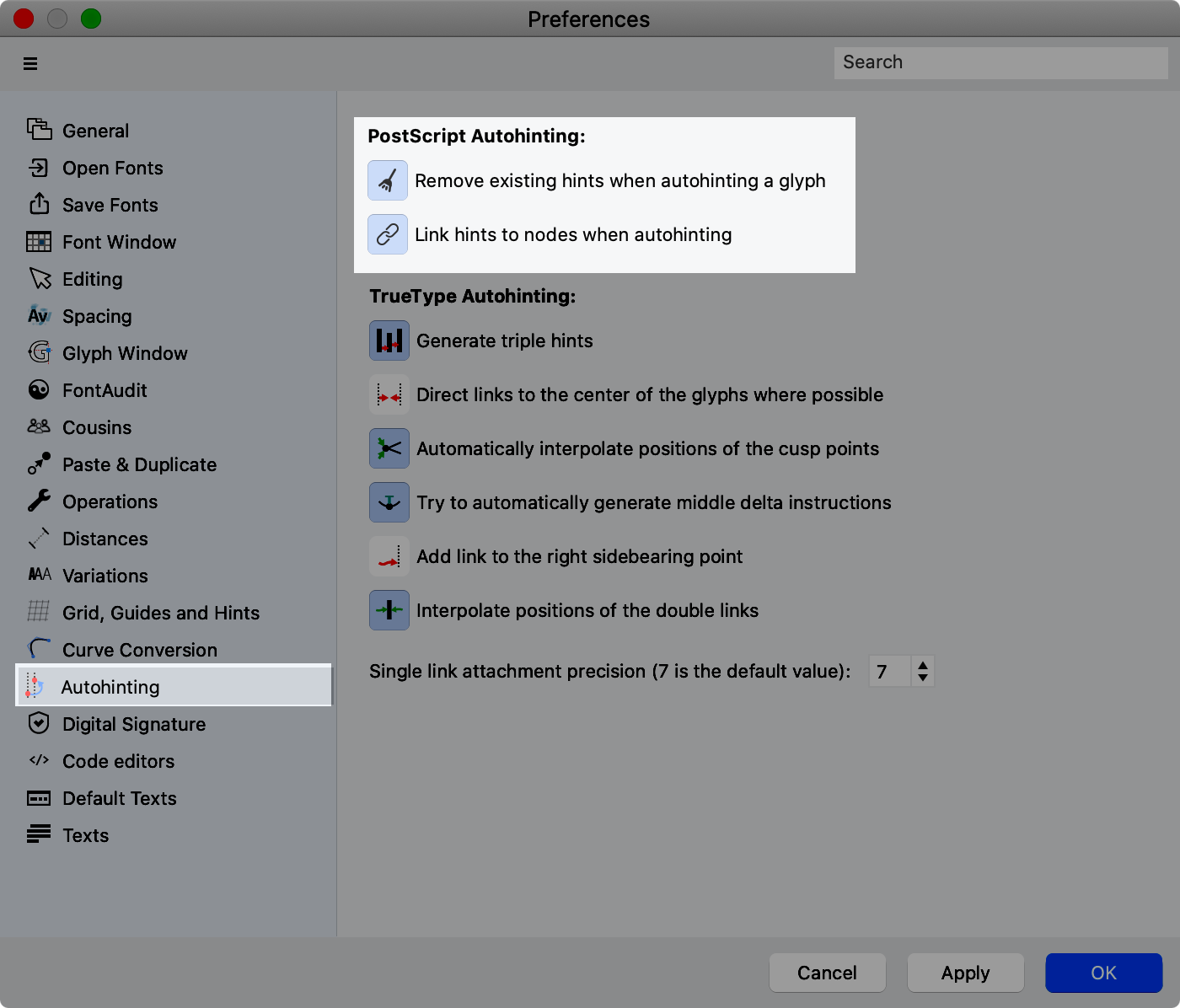
Task: Increase single link attachment precision value
Action: pos(923,665)
